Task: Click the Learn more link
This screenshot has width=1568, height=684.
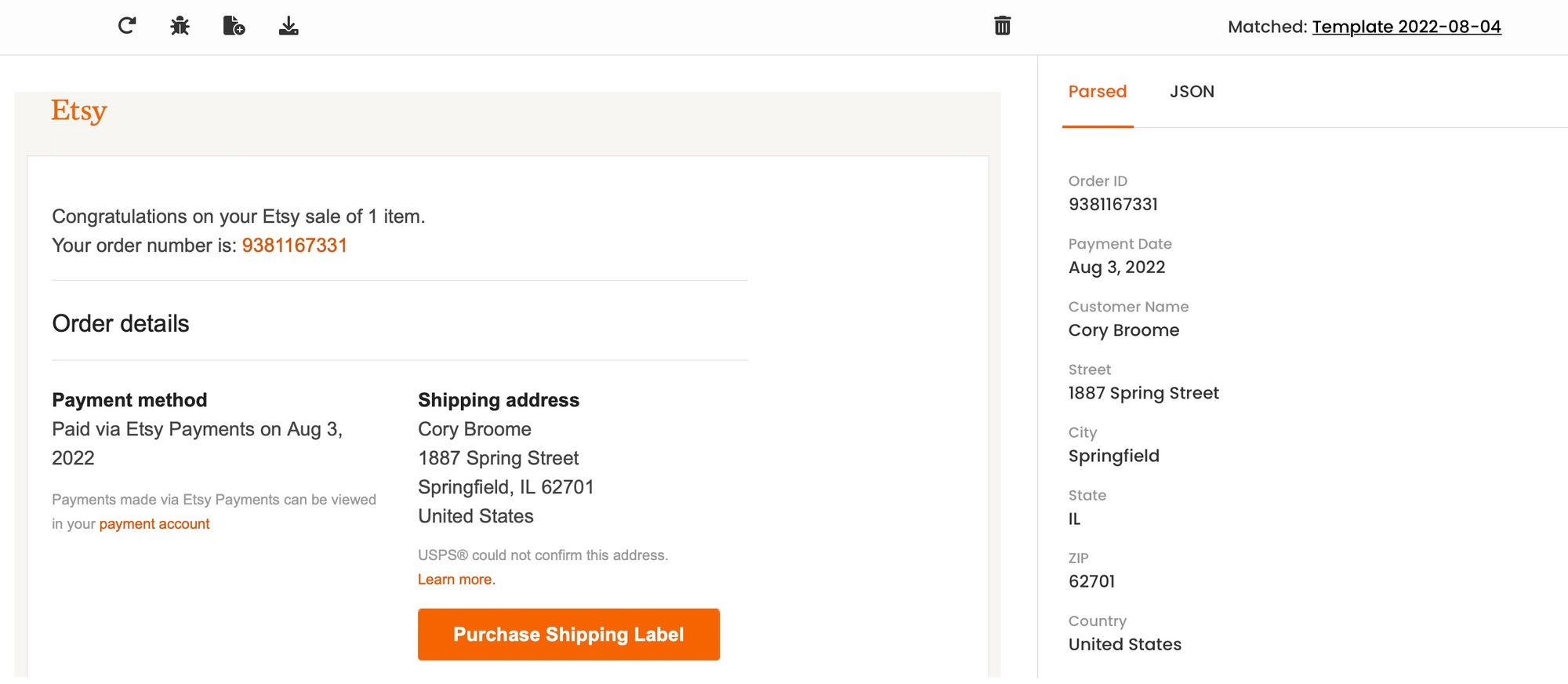Action: point(456,580)
